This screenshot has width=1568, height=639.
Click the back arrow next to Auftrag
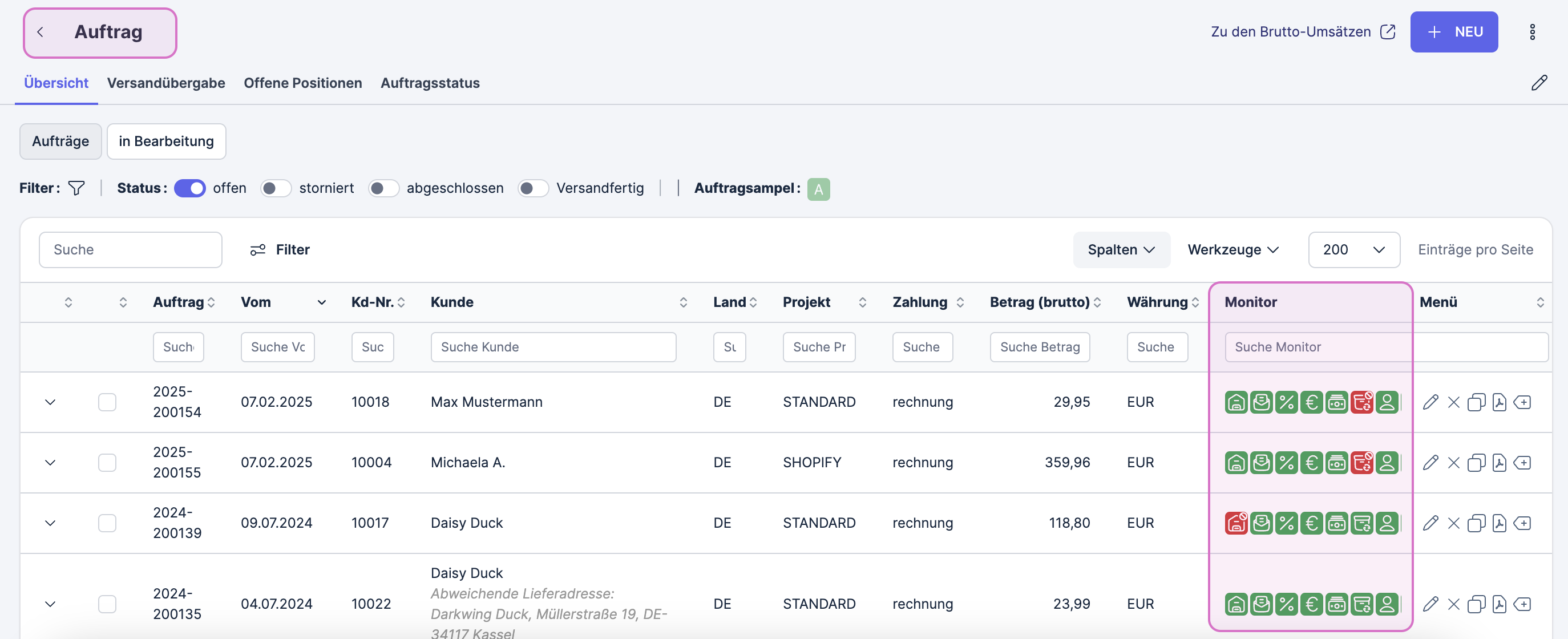click(40, 33)
